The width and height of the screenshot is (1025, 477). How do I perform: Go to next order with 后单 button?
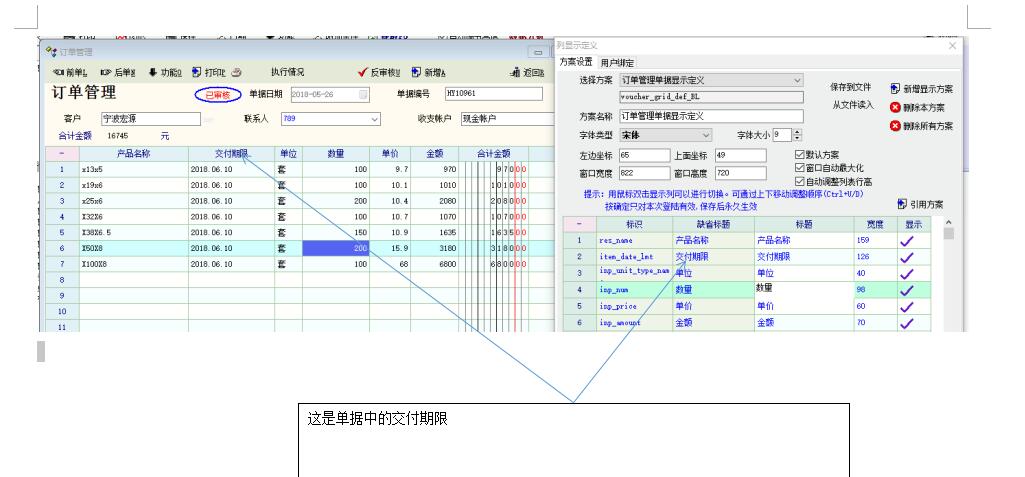point(118,73)
